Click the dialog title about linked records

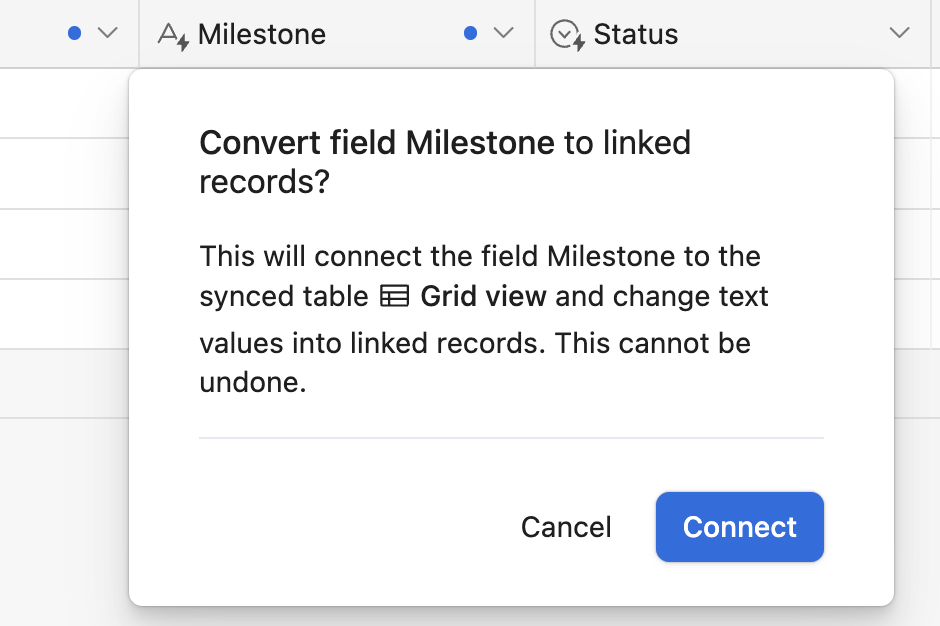pyautogui.click(x=445, y=162)
